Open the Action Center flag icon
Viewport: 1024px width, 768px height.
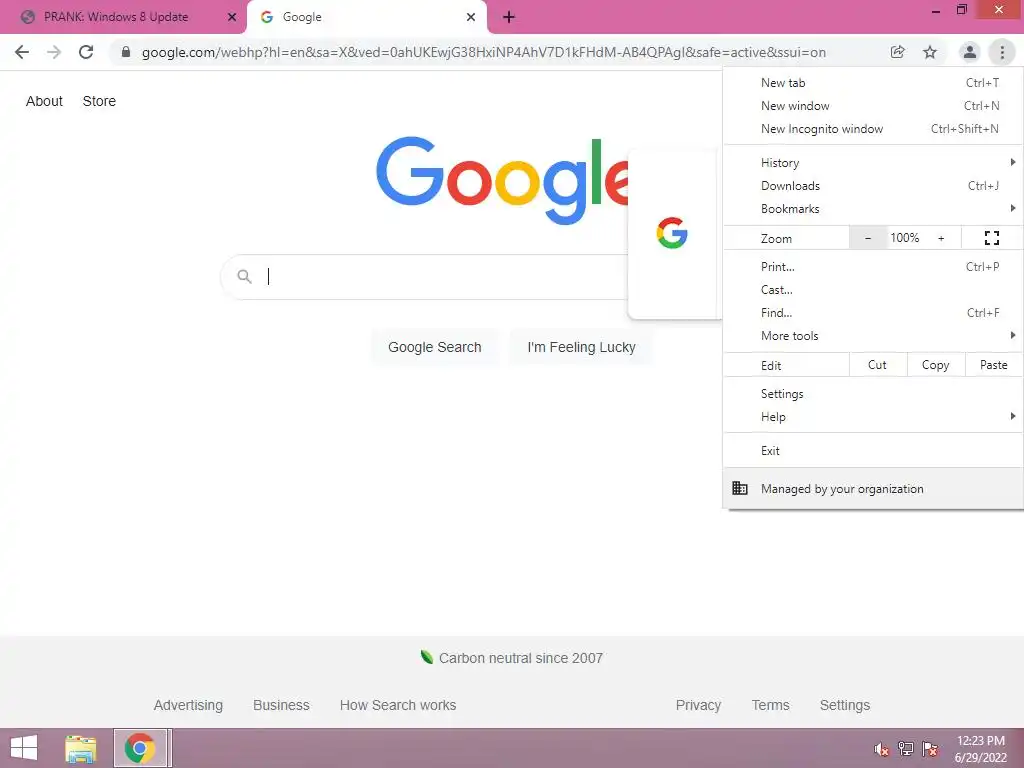click(930, 749)
